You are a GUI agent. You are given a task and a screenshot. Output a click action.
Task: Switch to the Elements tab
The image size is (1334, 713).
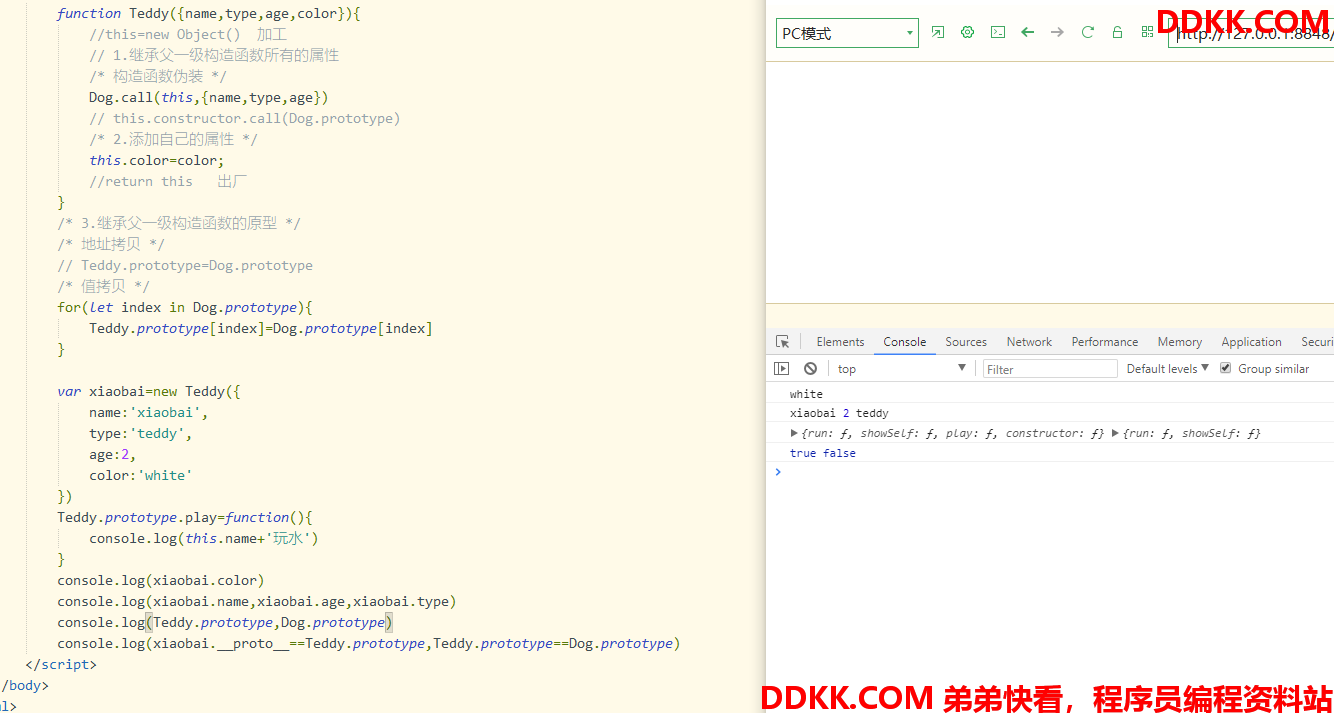click(x=840, y=342)
